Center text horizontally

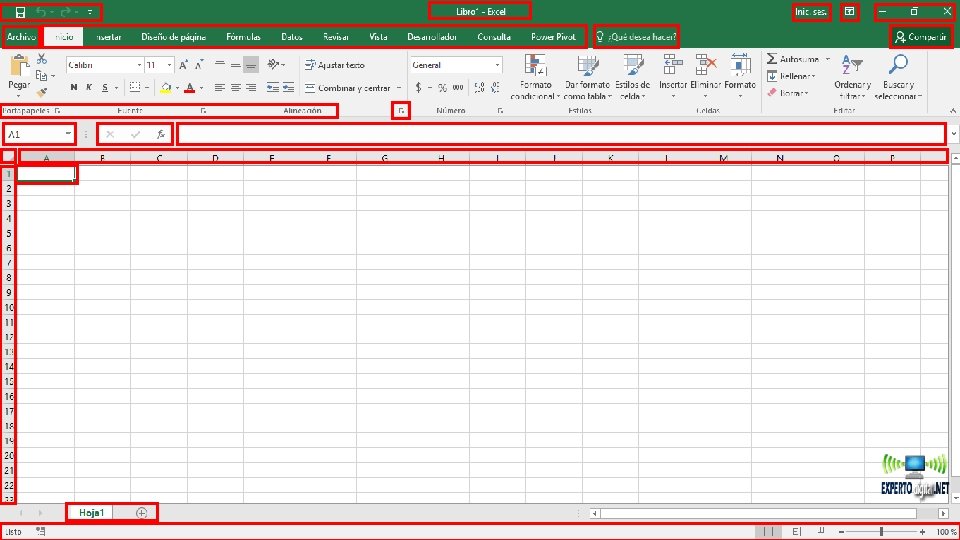[235, 88]
